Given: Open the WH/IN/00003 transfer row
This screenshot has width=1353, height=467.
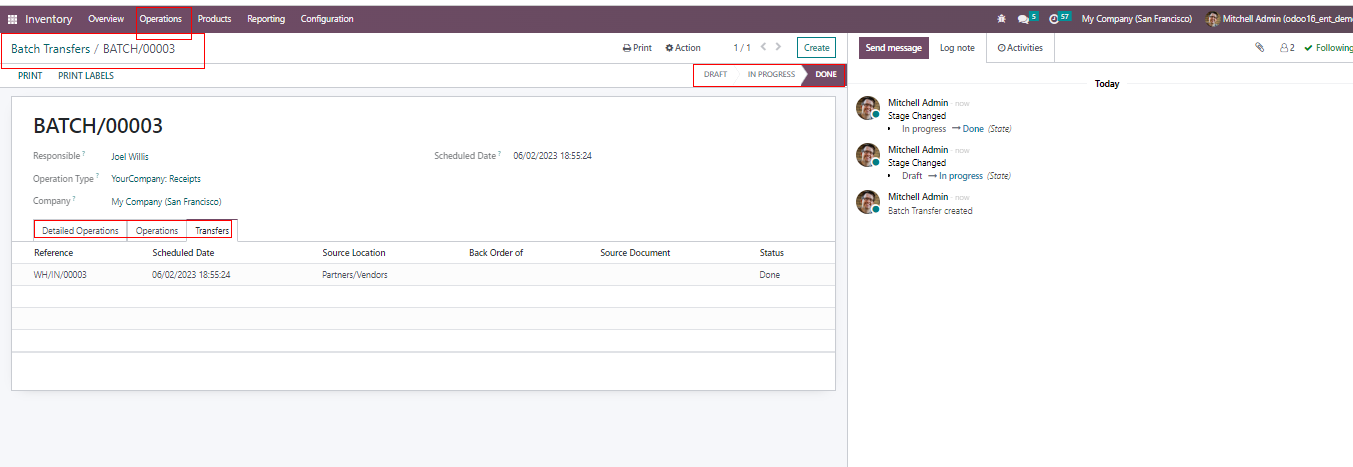Looking at the screenshot, I should click(60, 275).
